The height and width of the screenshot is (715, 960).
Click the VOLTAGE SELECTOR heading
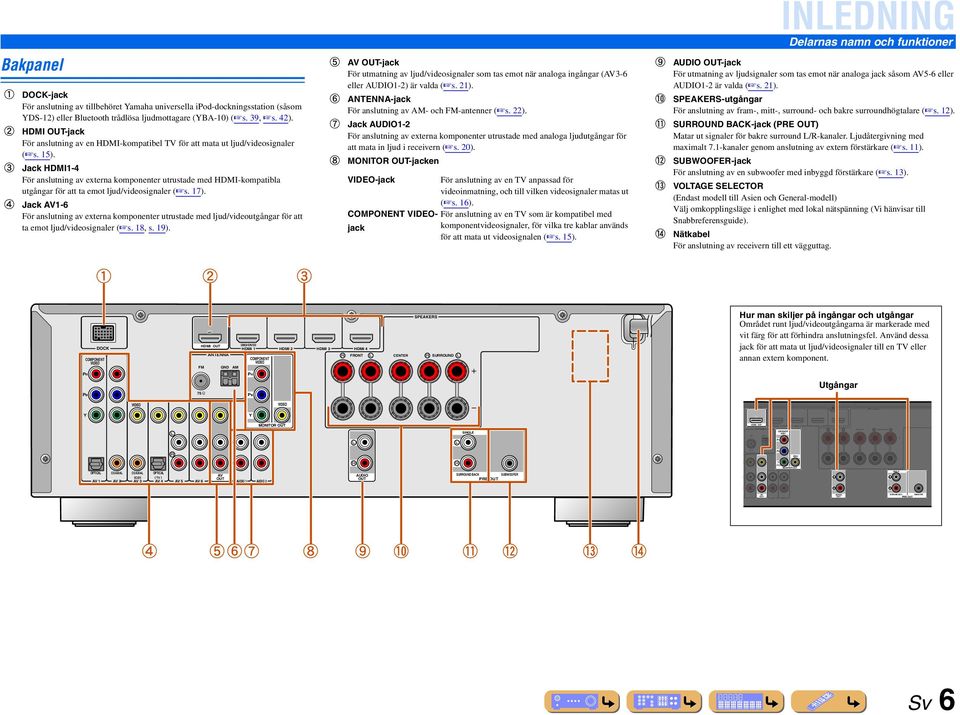718,186
